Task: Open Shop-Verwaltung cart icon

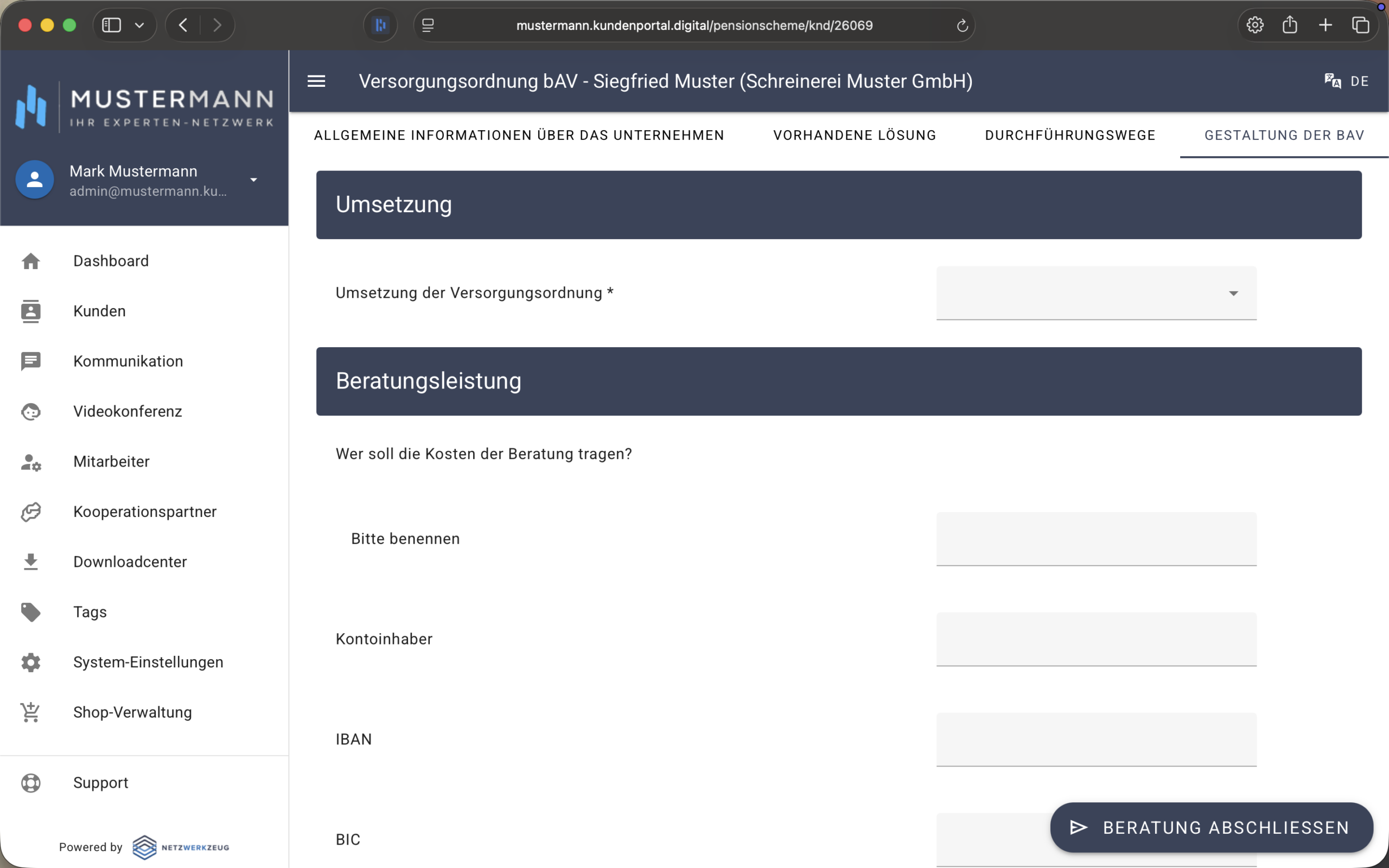Action: (30, 712)
